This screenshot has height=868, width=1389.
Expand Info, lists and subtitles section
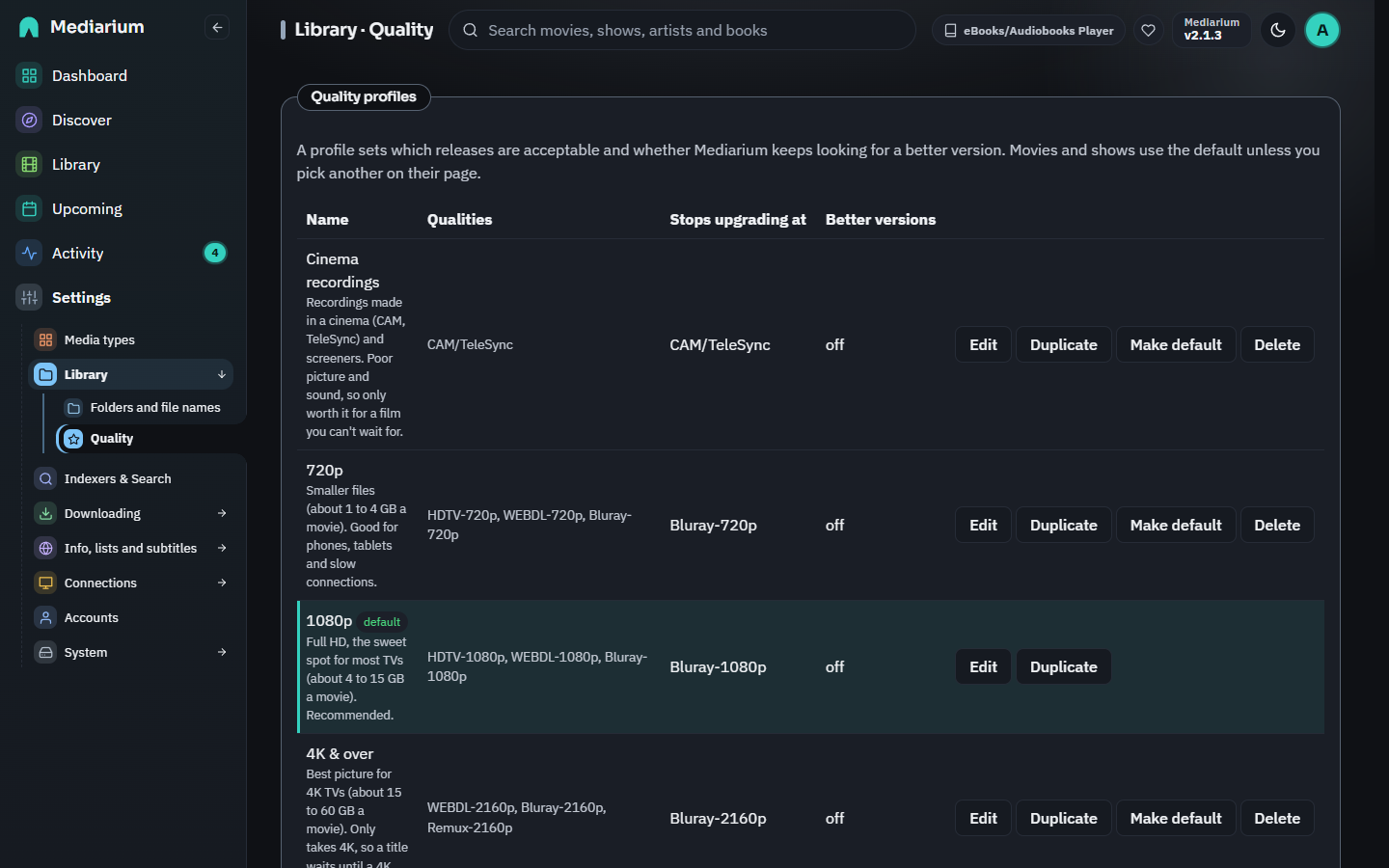(222, 548)
